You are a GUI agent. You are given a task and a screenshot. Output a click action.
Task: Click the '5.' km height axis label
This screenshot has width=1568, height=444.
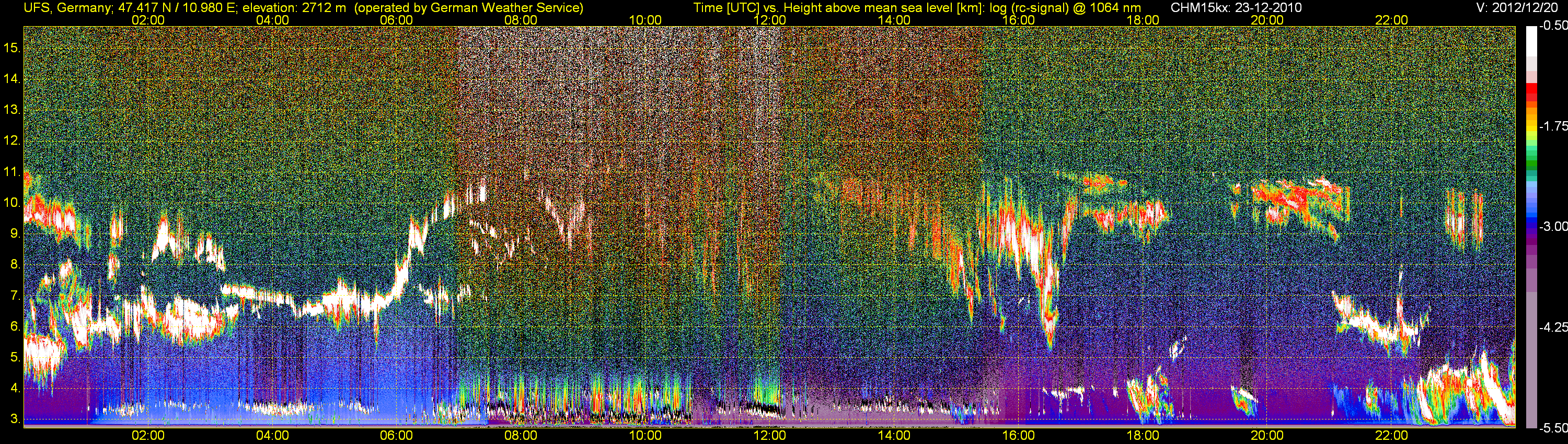tap(16, 358)
